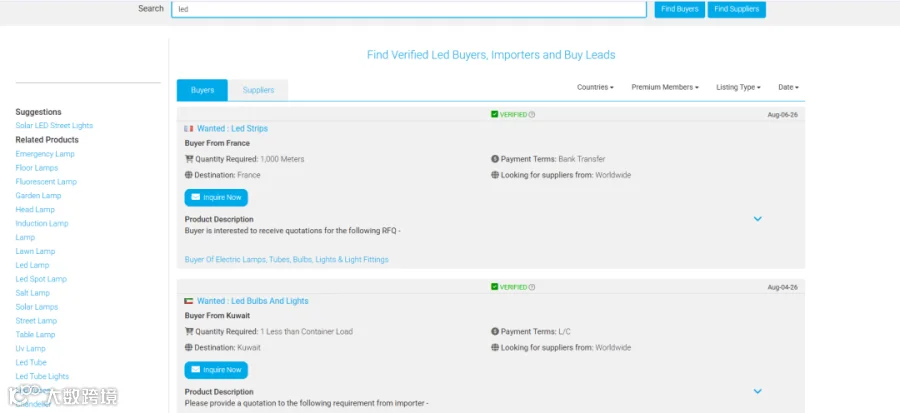Open Led Tube Lights related product
The width and height of the screenshot is (900, 413).
[x=42, y=376]
